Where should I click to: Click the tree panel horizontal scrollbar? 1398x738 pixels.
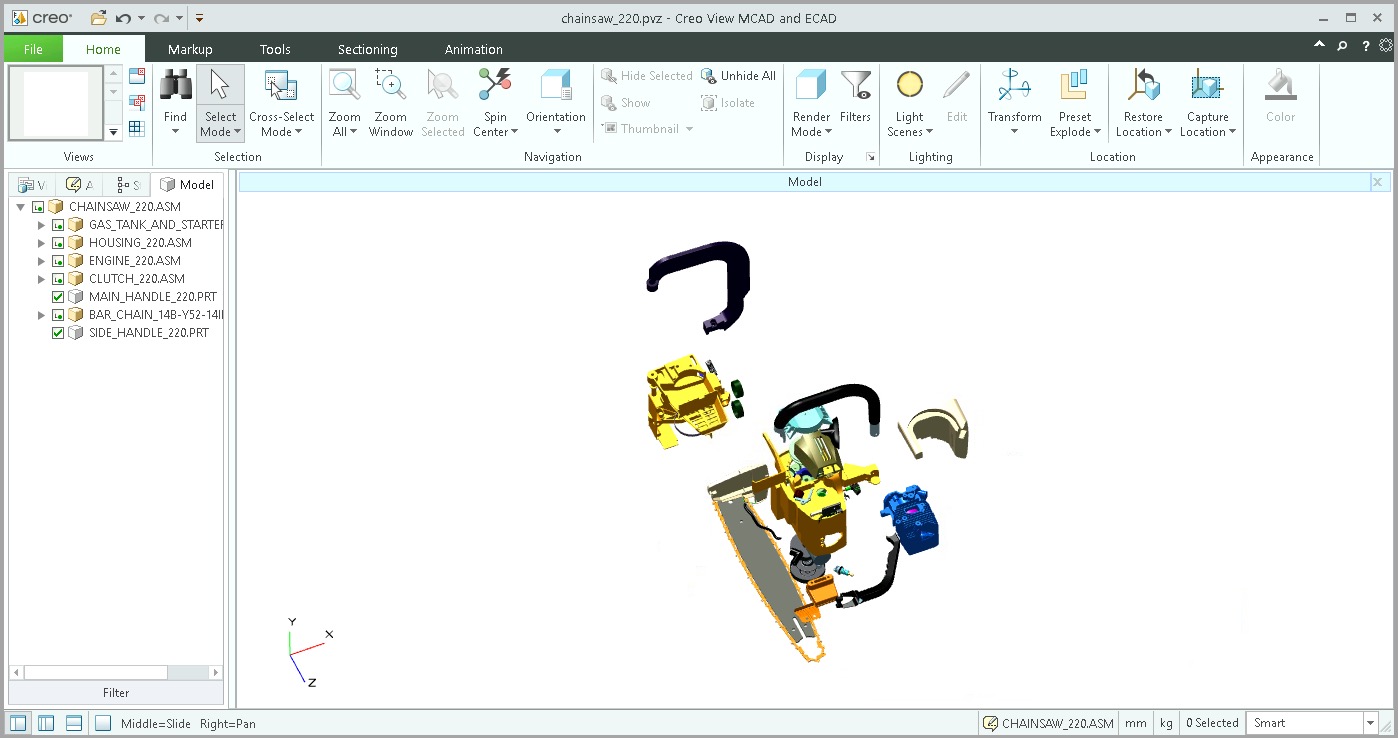116,673
